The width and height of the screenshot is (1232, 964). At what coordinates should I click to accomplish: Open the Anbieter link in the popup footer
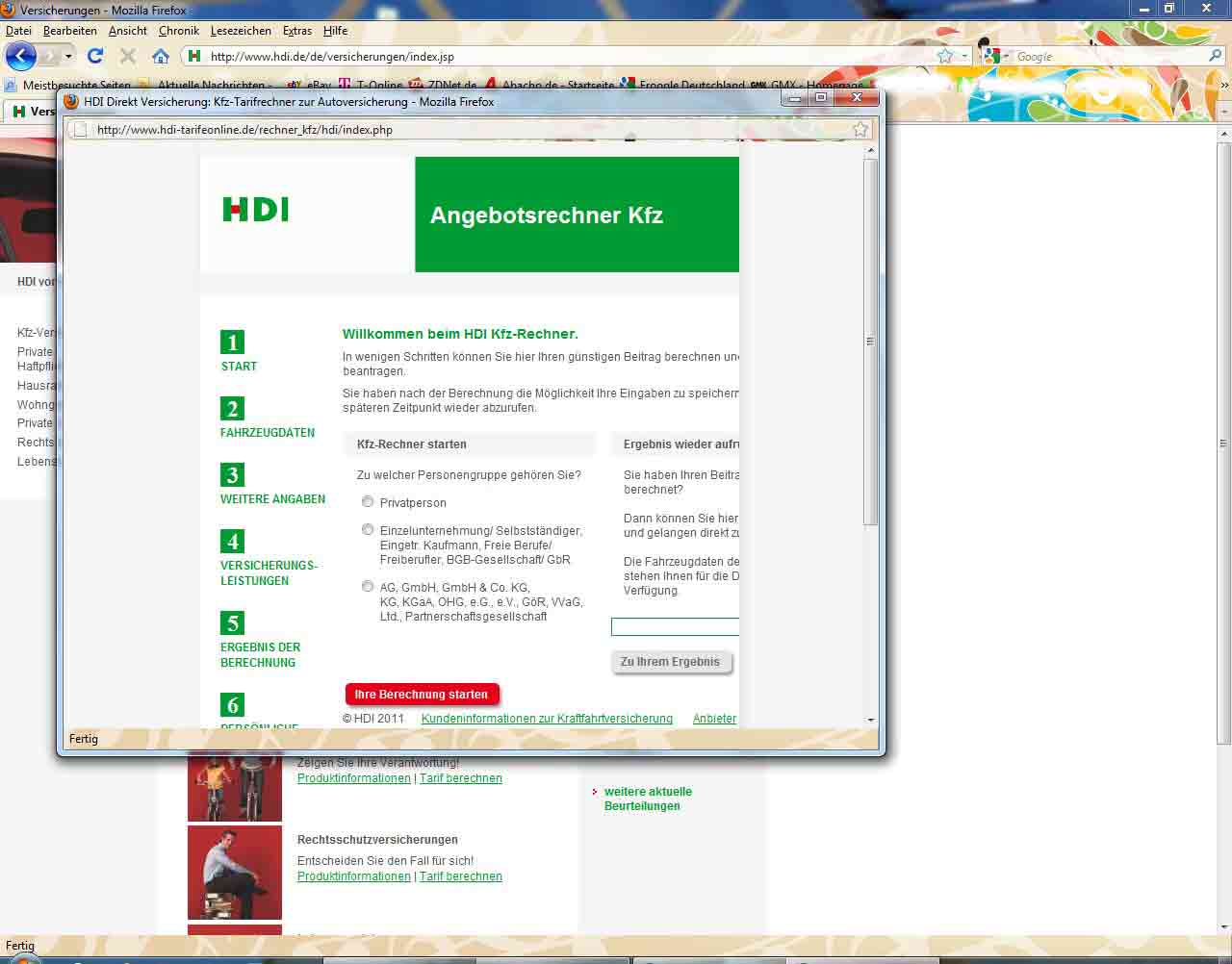714,719
